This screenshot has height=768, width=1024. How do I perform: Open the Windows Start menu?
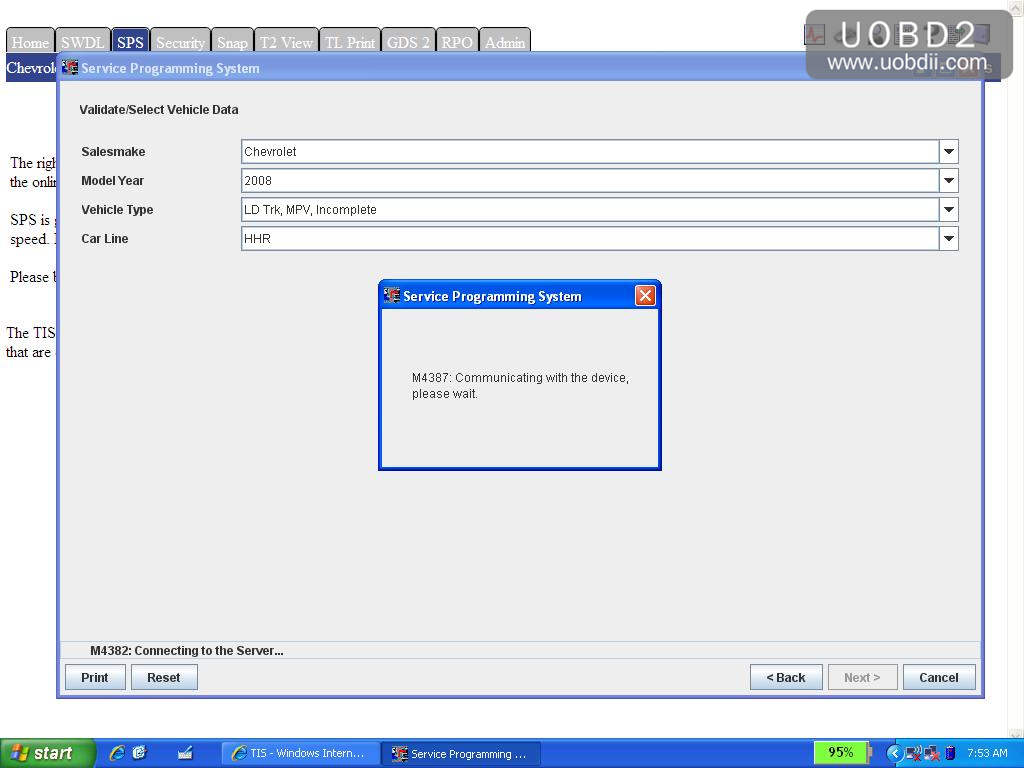pos(46,753)
